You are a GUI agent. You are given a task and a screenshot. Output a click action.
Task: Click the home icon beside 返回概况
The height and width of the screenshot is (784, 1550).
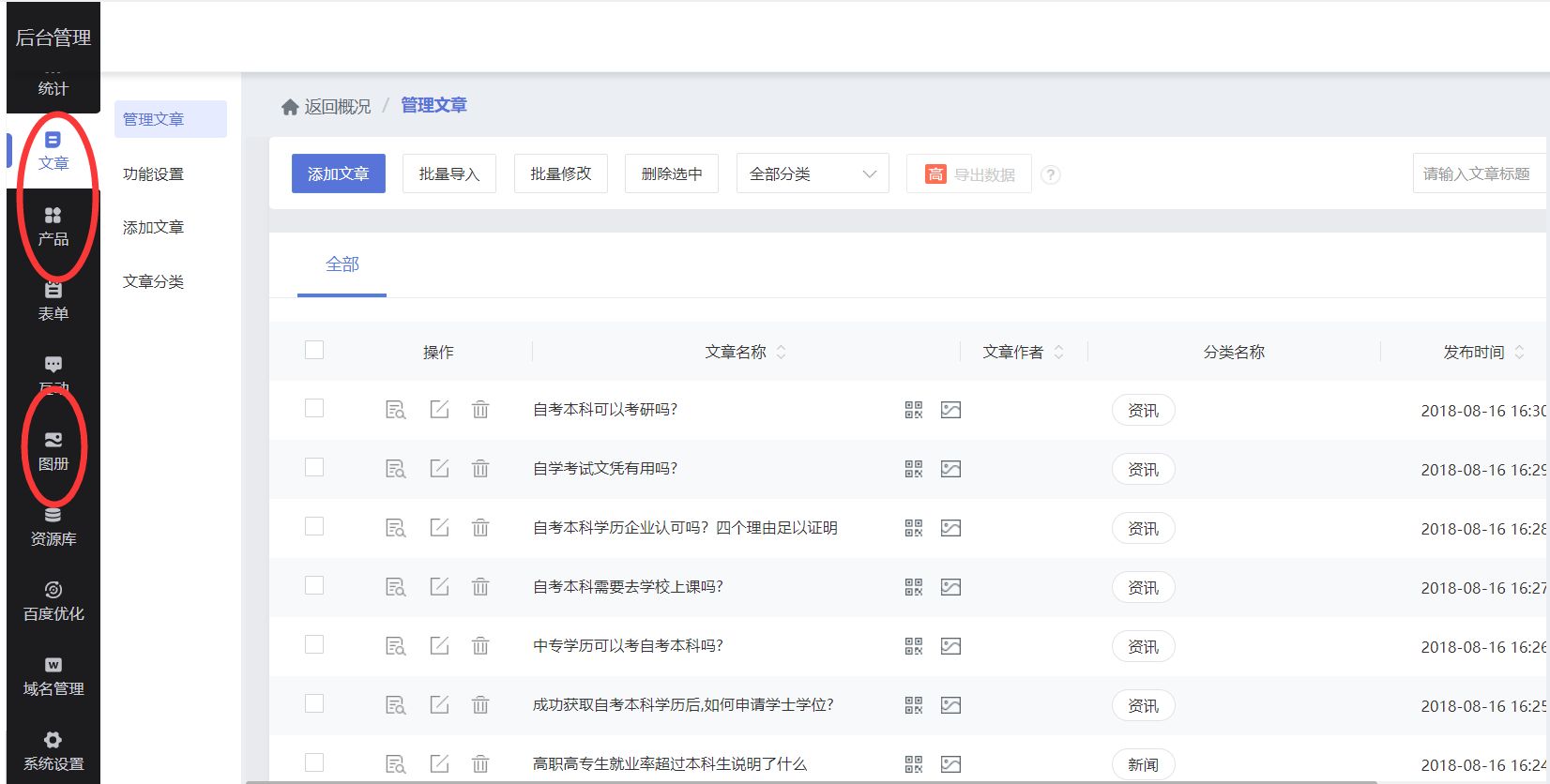(x=290, y=107)
